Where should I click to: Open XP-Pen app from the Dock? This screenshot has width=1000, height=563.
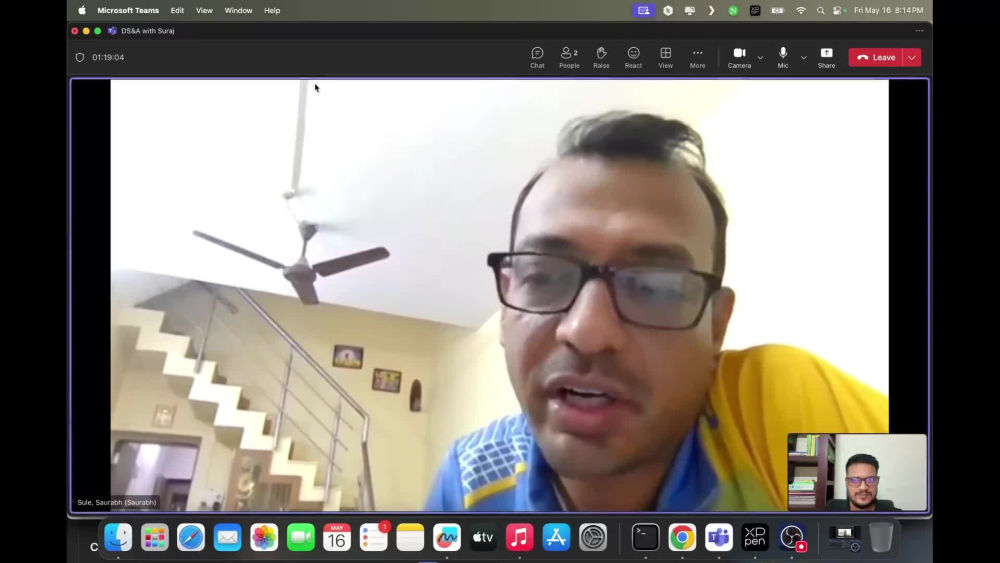(755, 537)
